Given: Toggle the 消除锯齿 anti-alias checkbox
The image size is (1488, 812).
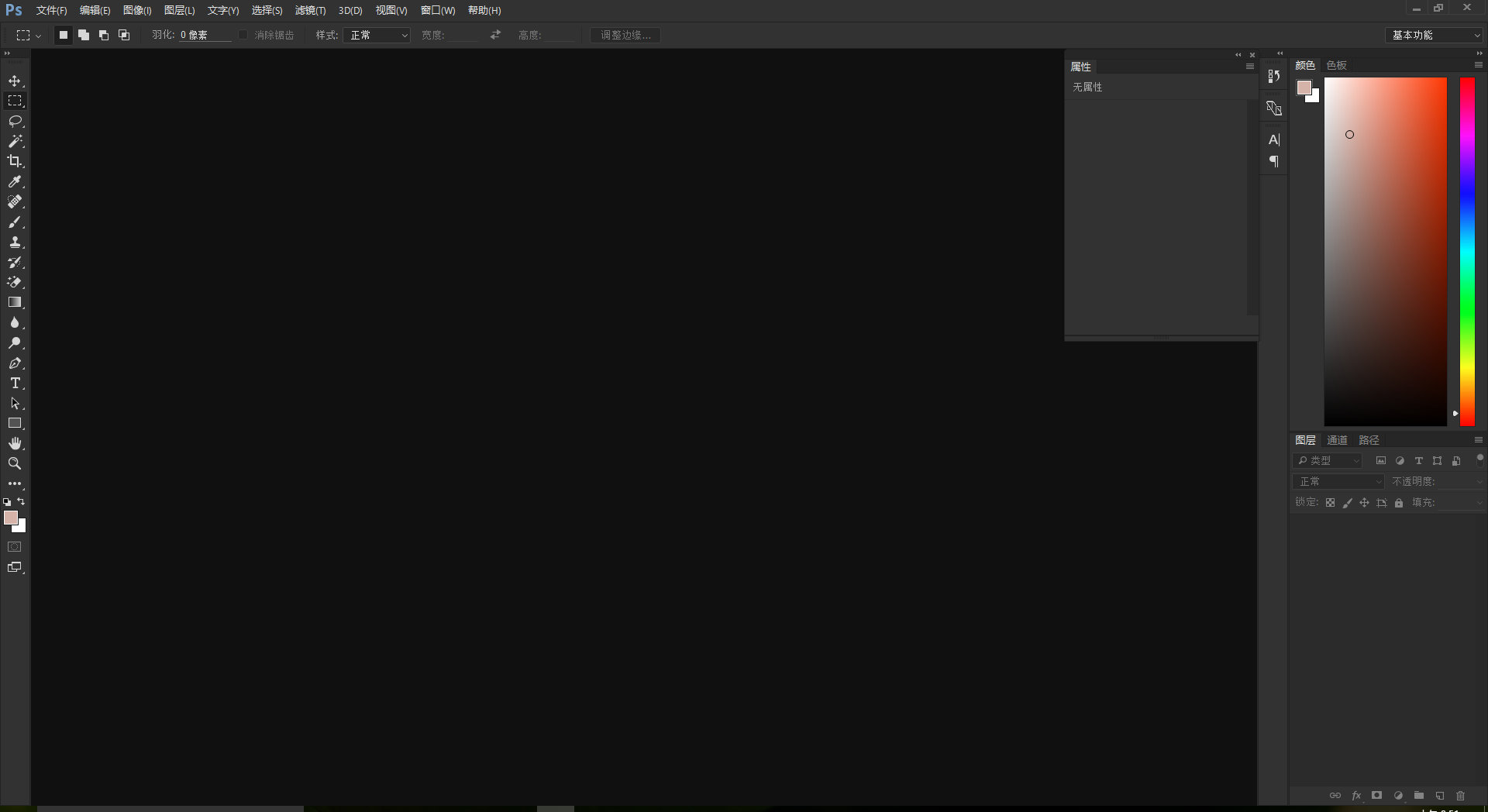Looking at the screenshot, I should click(243, 35).
